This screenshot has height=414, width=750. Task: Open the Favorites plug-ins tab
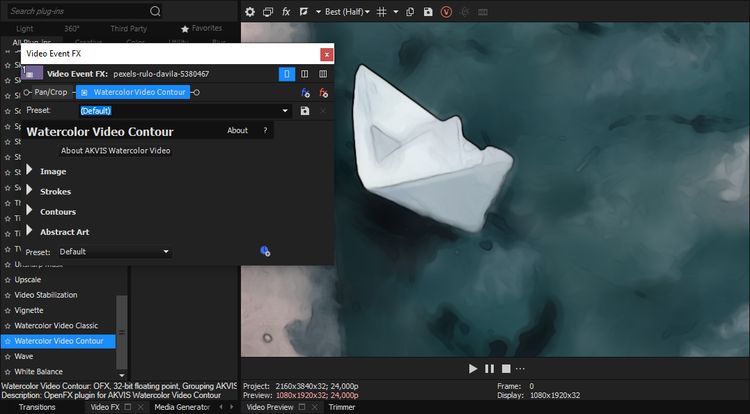(201, 29)
